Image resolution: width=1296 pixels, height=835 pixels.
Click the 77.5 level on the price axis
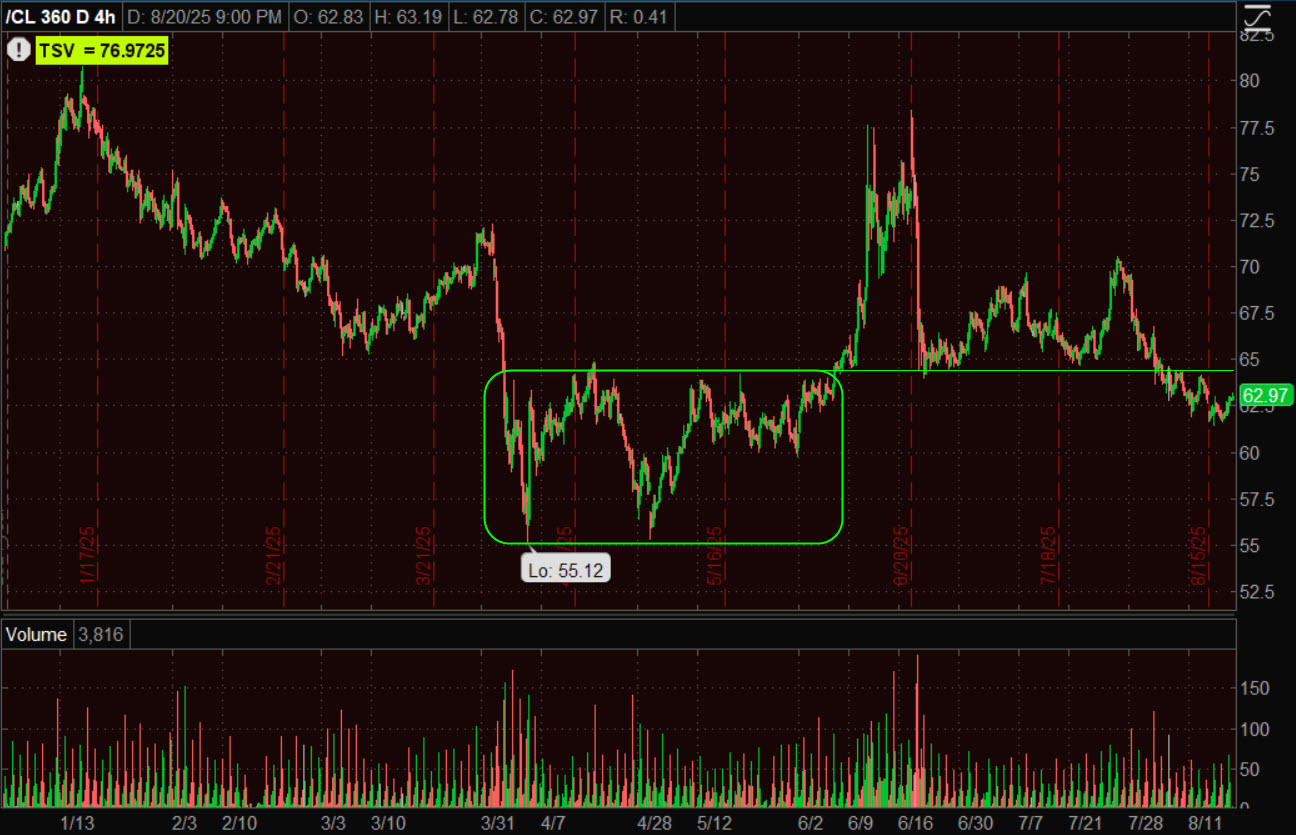pyautogui.click(x=1258, y=128)
